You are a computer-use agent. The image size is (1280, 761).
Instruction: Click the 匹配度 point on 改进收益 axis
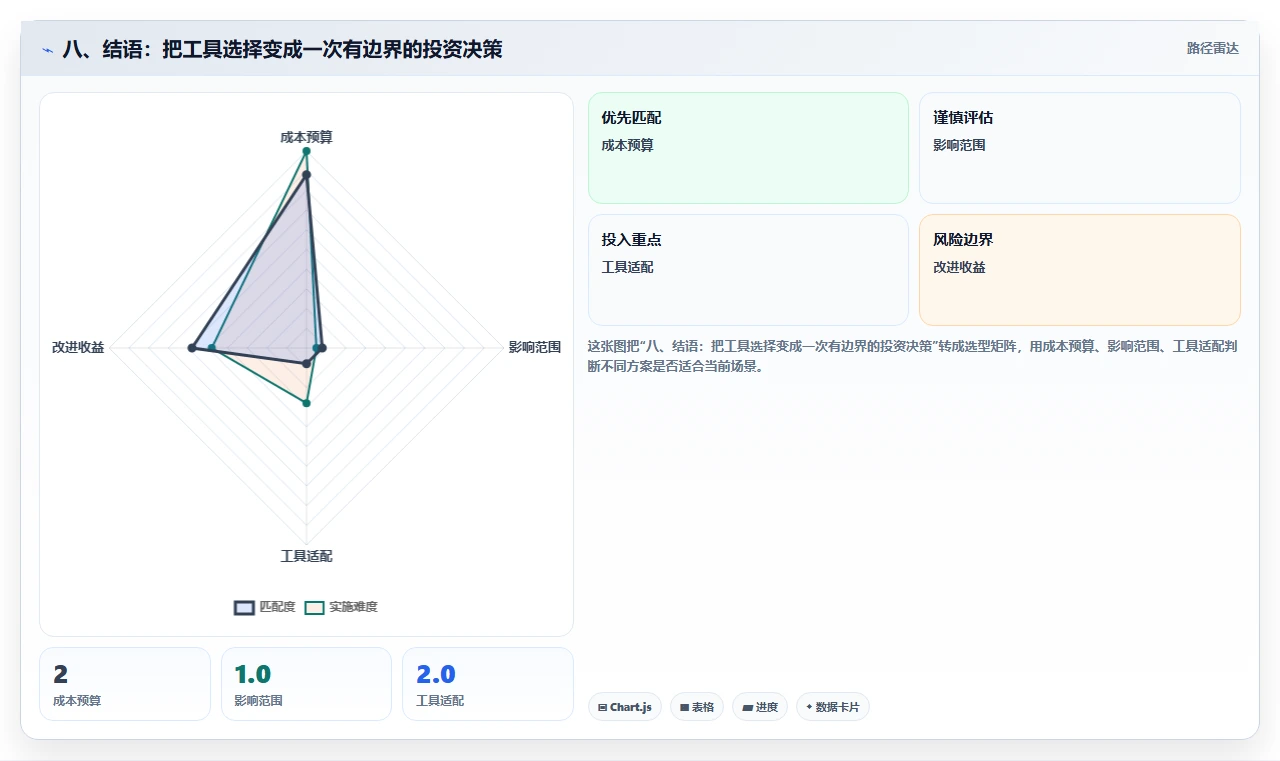point(191,348)
